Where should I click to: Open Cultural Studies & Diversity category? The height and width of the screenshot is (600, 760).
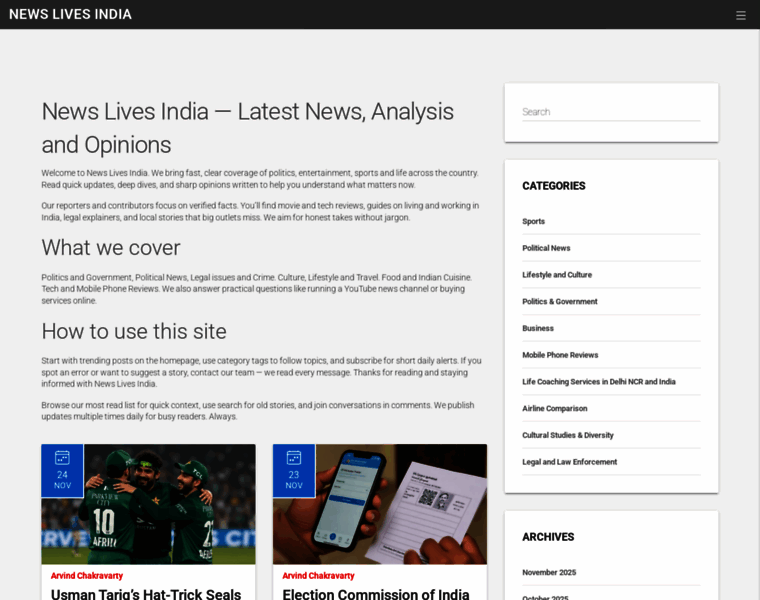567,435
